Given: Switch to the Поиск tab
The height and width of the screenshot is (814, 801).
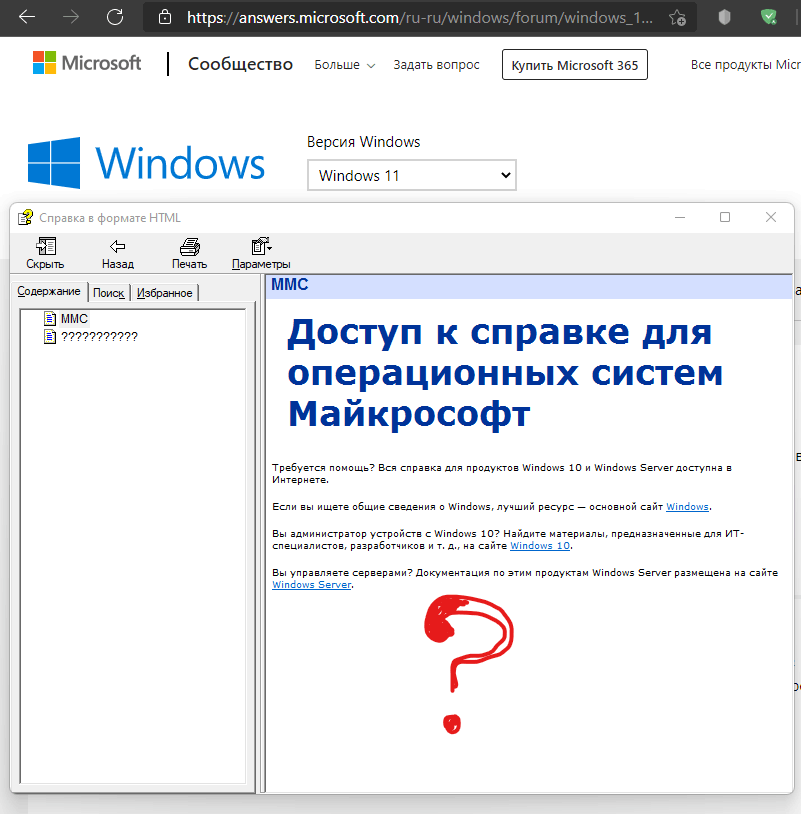Looking at the screenshot, I should pyautogui.click(x=108, y=293).
